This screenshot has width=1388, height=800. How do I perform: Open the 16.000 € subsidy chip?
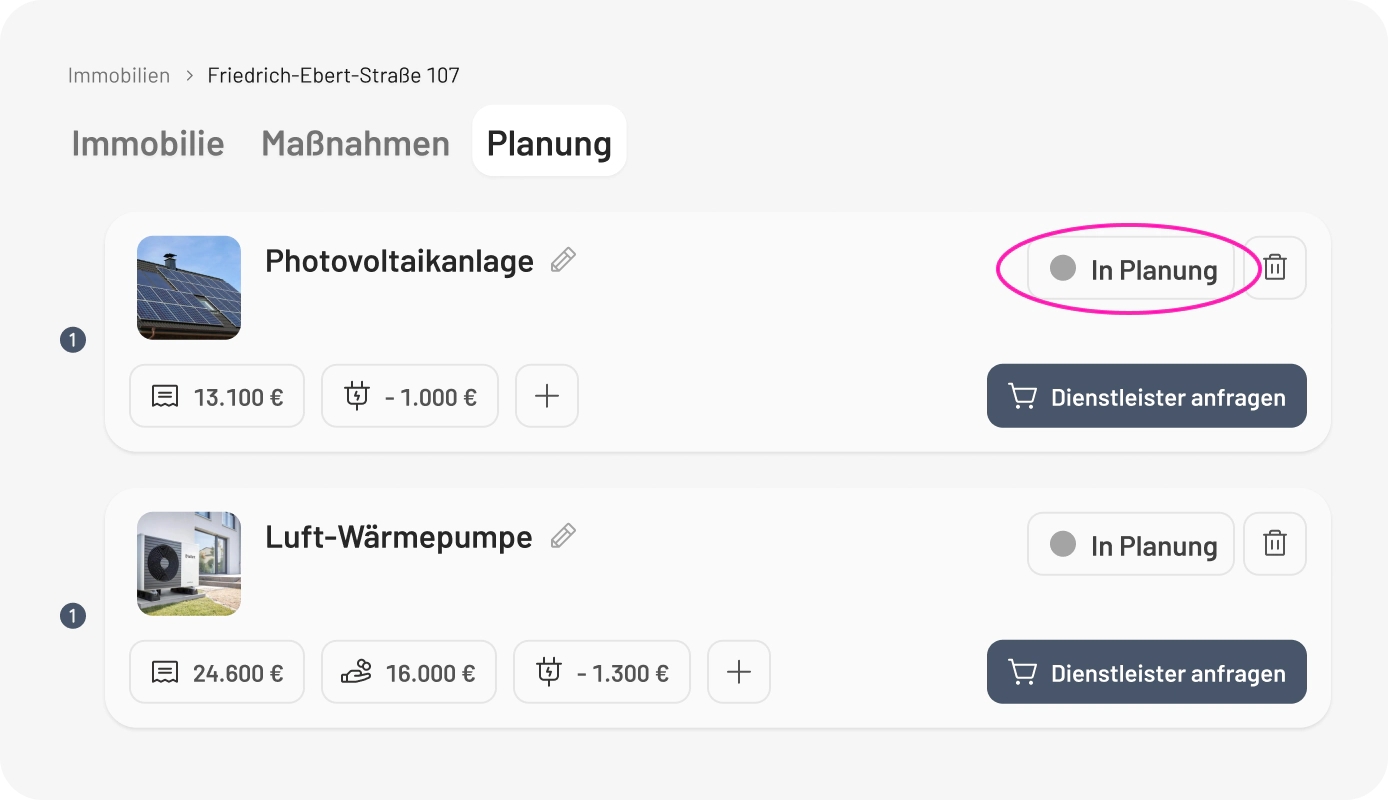[409, 672]
